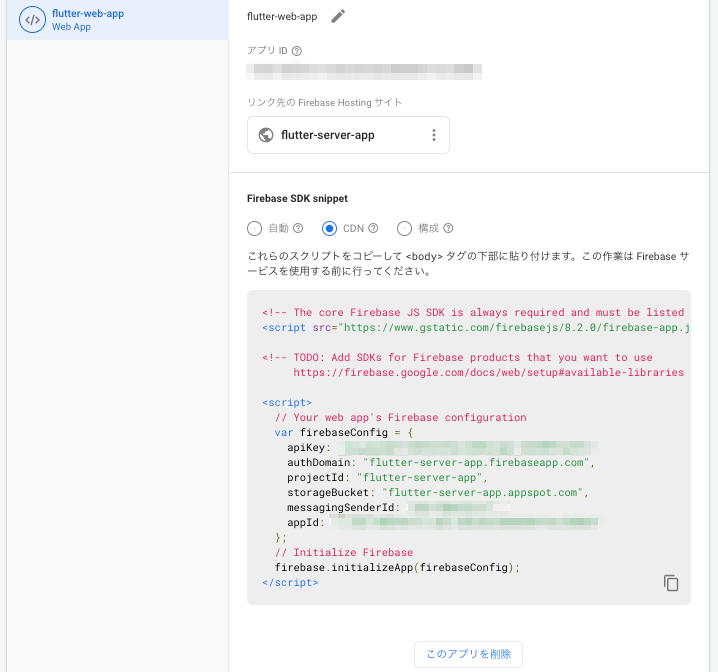Screen dimensions: 718x672
Task: Edit the flutter-web-app nickname with the pencil icon
Action: point(338,16)
